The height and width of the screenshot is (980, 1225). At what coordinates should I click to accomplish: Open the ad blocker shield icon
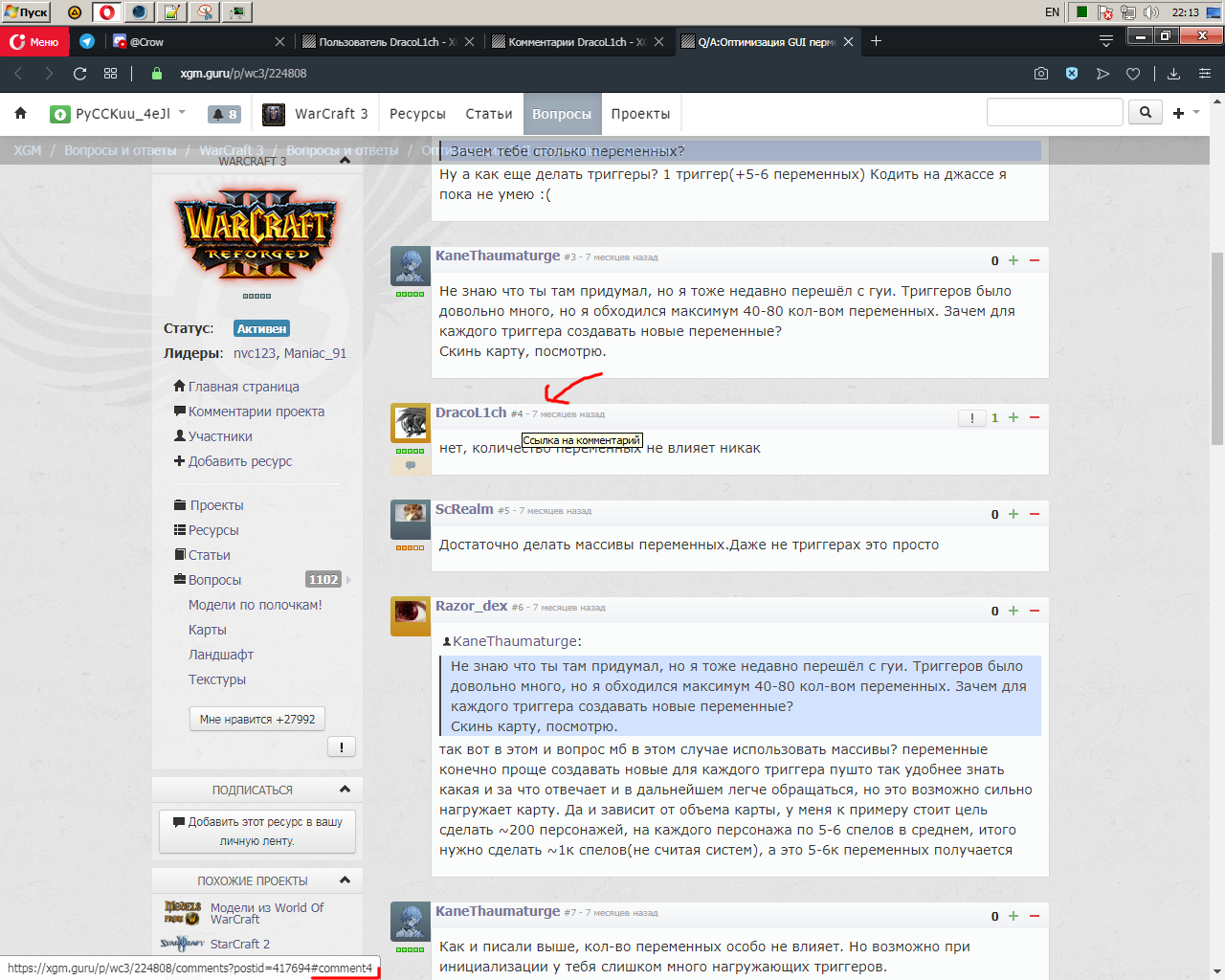(x=1072, y=74)
